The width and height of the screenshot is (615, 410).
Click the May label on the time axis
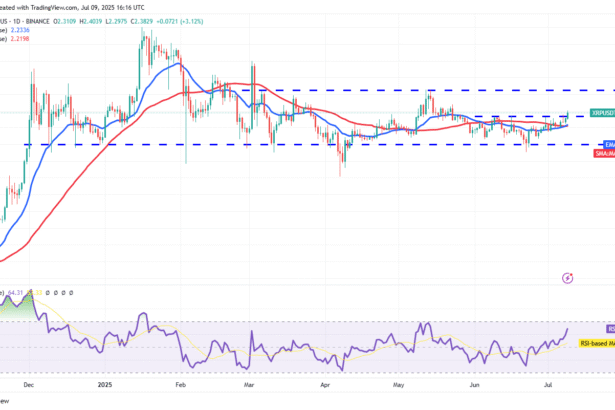click(398, 382)
